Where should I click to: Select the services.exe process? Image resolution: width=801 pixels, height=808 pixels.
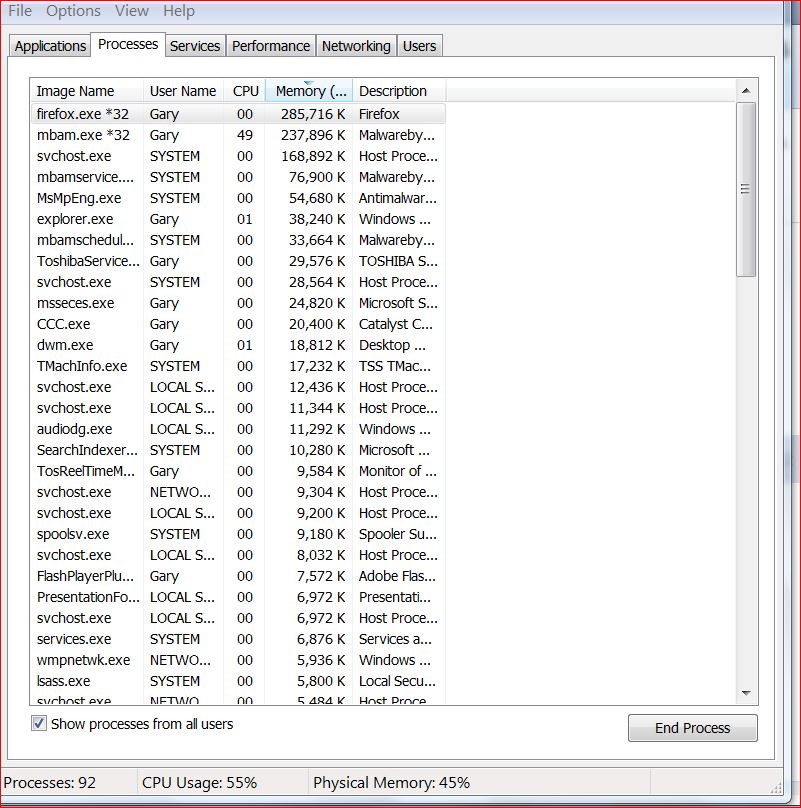coord(238,639)
